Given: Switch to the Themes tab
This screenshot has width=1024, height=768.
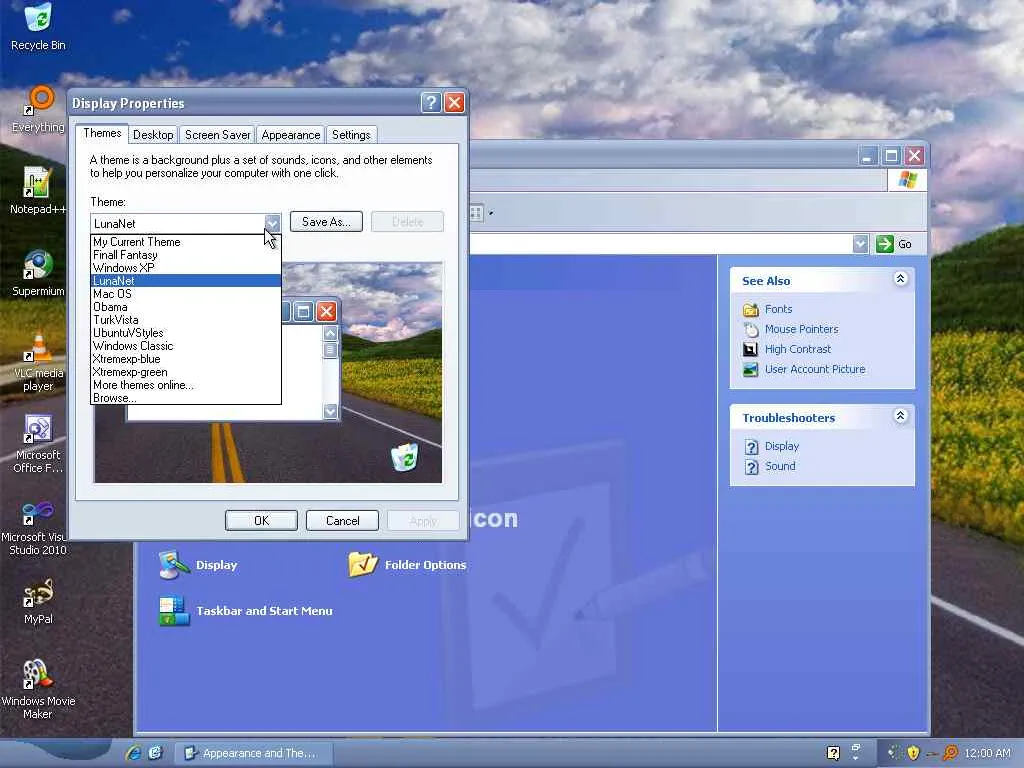Looking at the screenshot, I should click(x=103, y=133).
